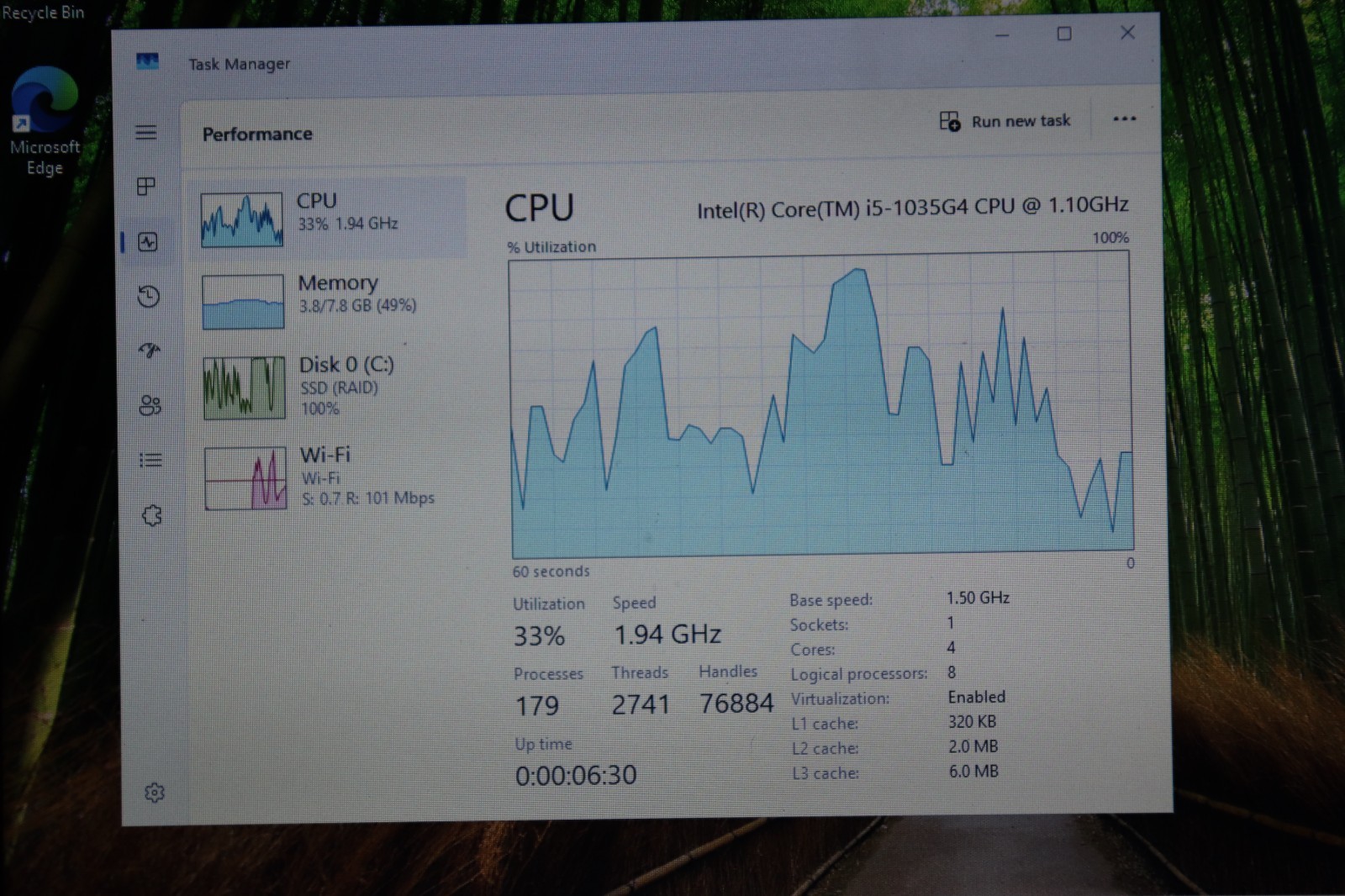Click the Logical processors label
The height and width of the screenshot is (896, 1345).
pyautogui.click(x=858, y=674)
